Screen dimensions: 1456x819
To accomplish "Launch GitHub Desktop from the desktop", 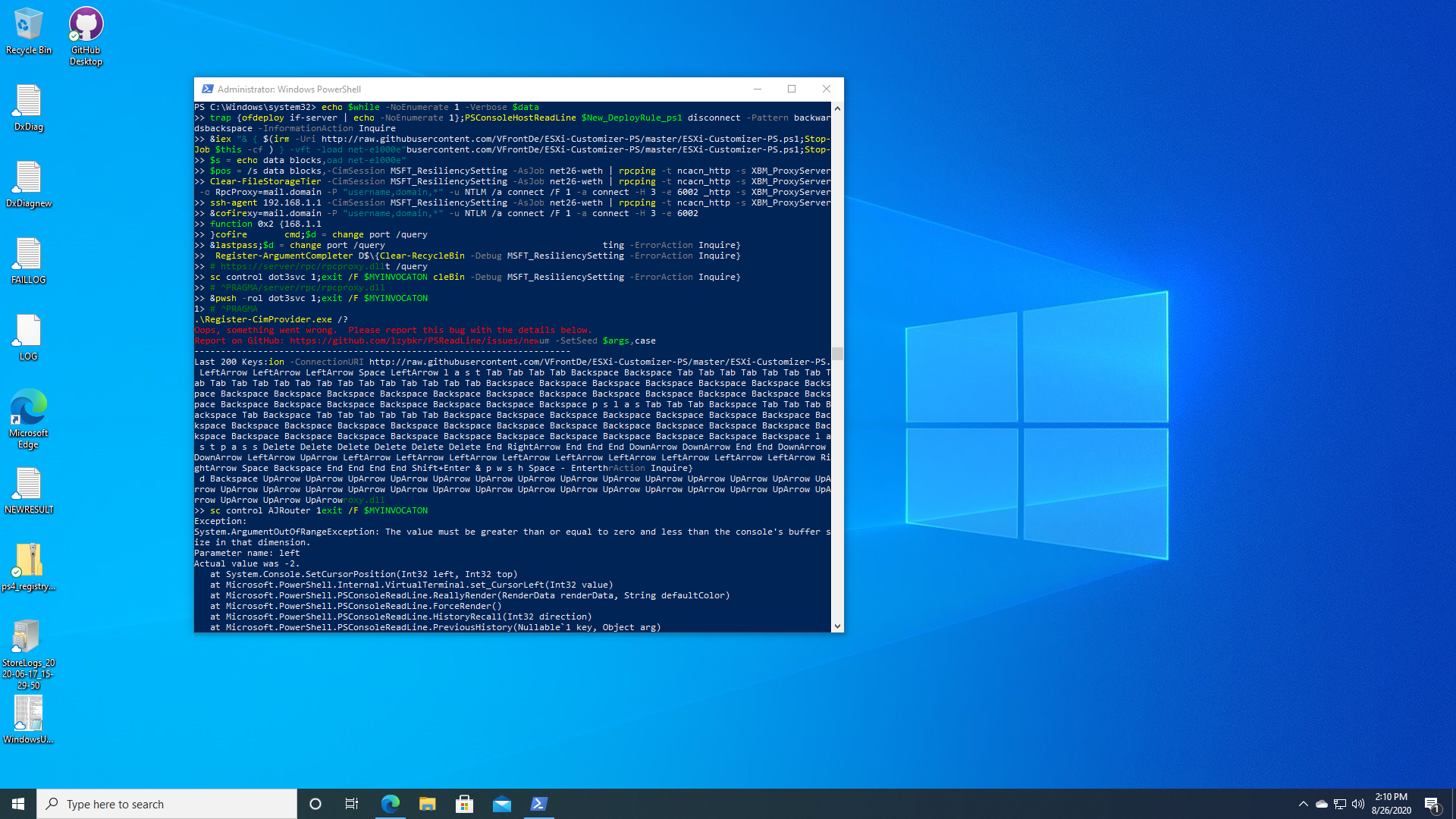I will [86, 36].
